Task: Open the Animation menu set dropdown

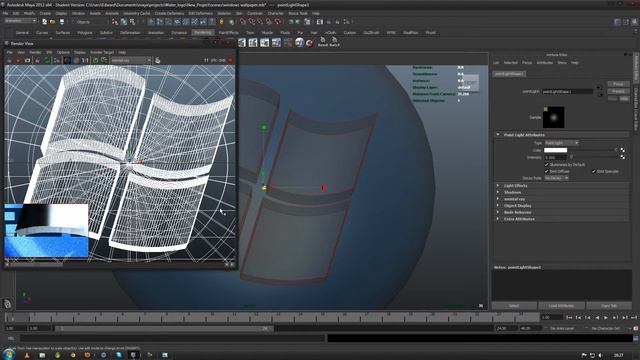Action: point(20,21)
